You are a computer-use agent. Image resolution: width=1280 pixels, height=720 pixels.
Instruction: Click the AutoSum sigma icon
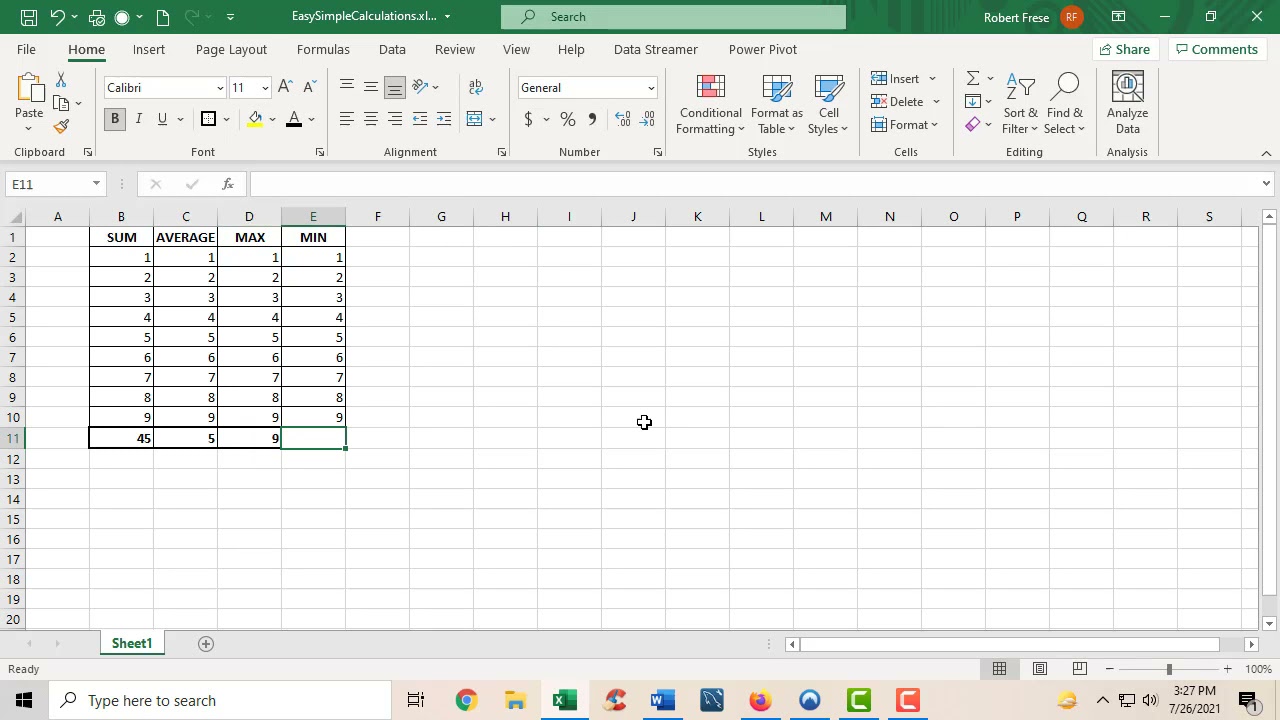[x=972, y=78]
